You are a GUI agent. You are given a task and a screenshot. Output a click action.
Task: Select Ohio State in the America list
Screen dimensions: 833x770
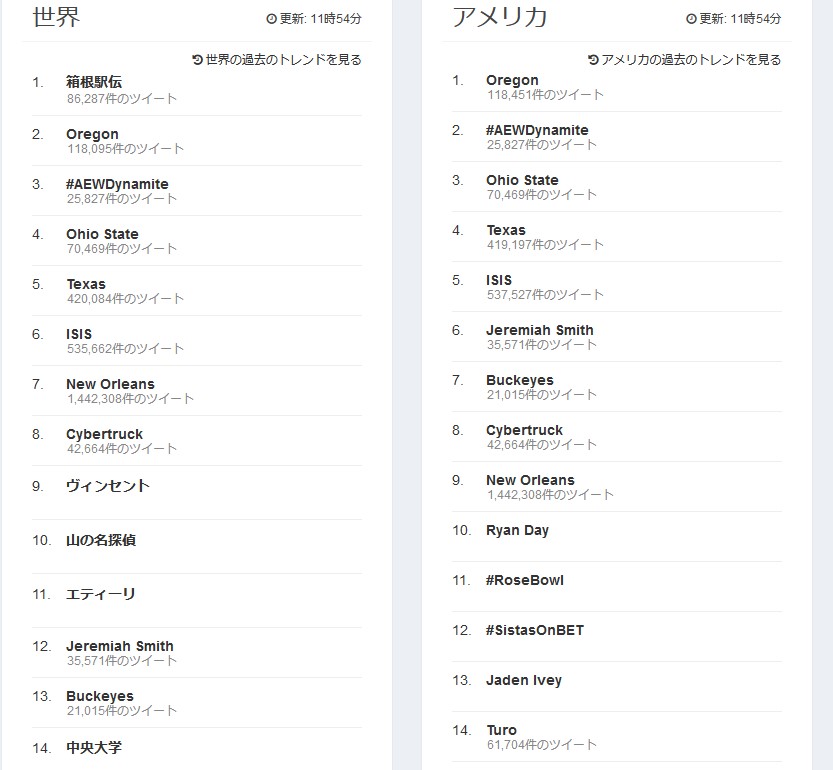pos(522,180)
